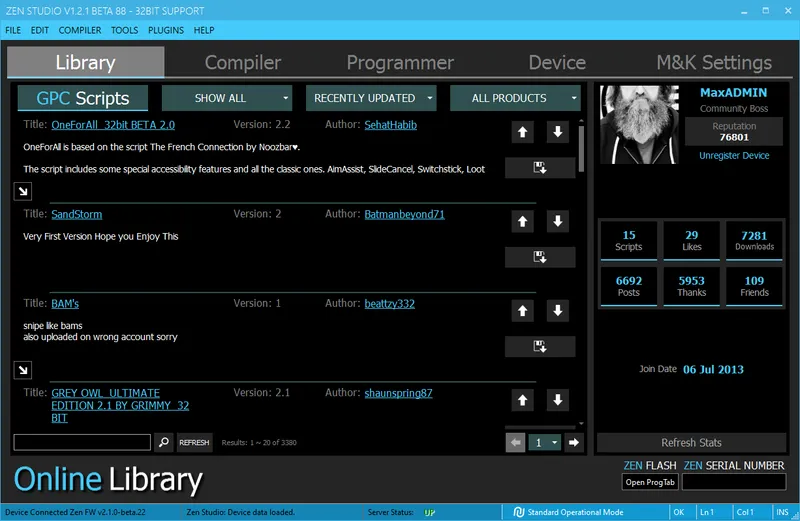
Task: Click the save-to-disk icon for BAM's script
Action: (x=540, y=347)
